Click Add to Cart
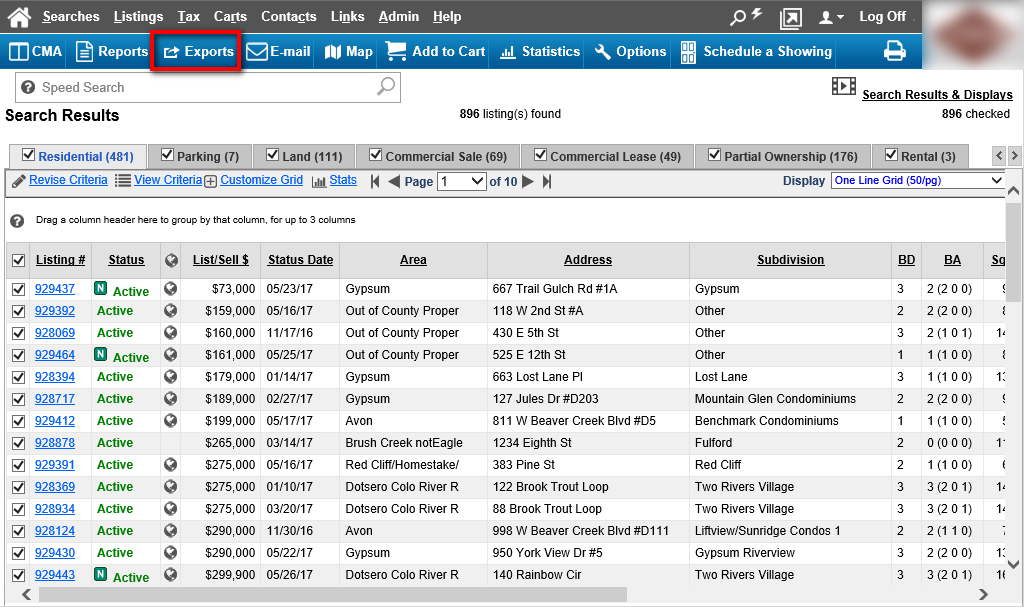The height and width of the screenshot is (607, 1024). coord(436,51)
